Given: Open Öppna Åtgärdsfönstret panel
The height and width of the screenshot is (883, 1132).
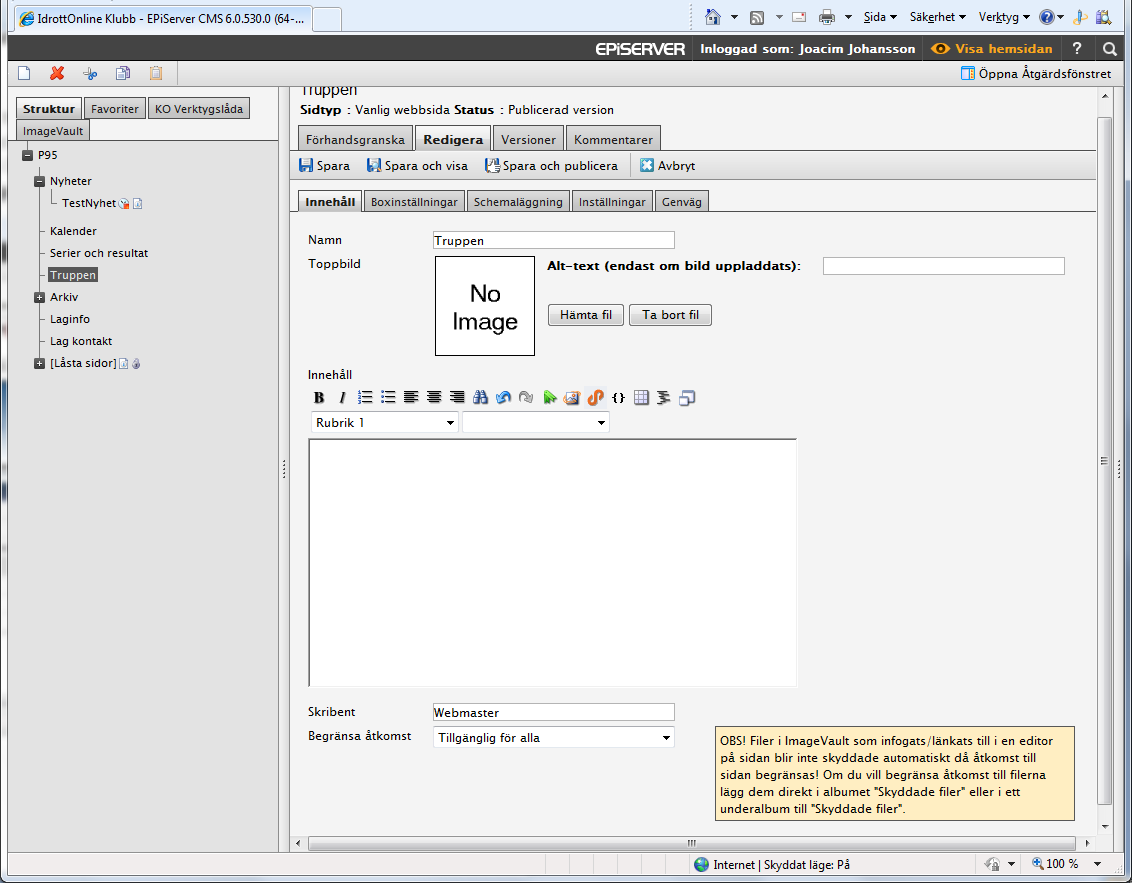Looking at the screenshot, I should (1036, 73).
